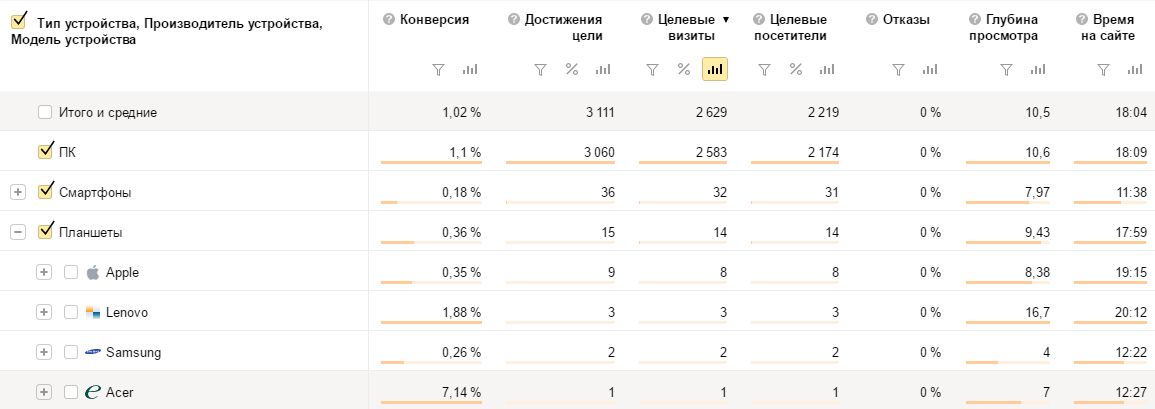Collapse the Планшеты row

[x=18, y=232]
